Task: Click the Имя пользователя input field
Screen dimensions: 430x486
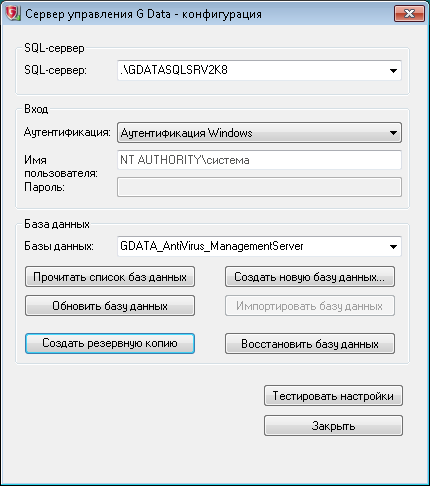Action: 259,160
